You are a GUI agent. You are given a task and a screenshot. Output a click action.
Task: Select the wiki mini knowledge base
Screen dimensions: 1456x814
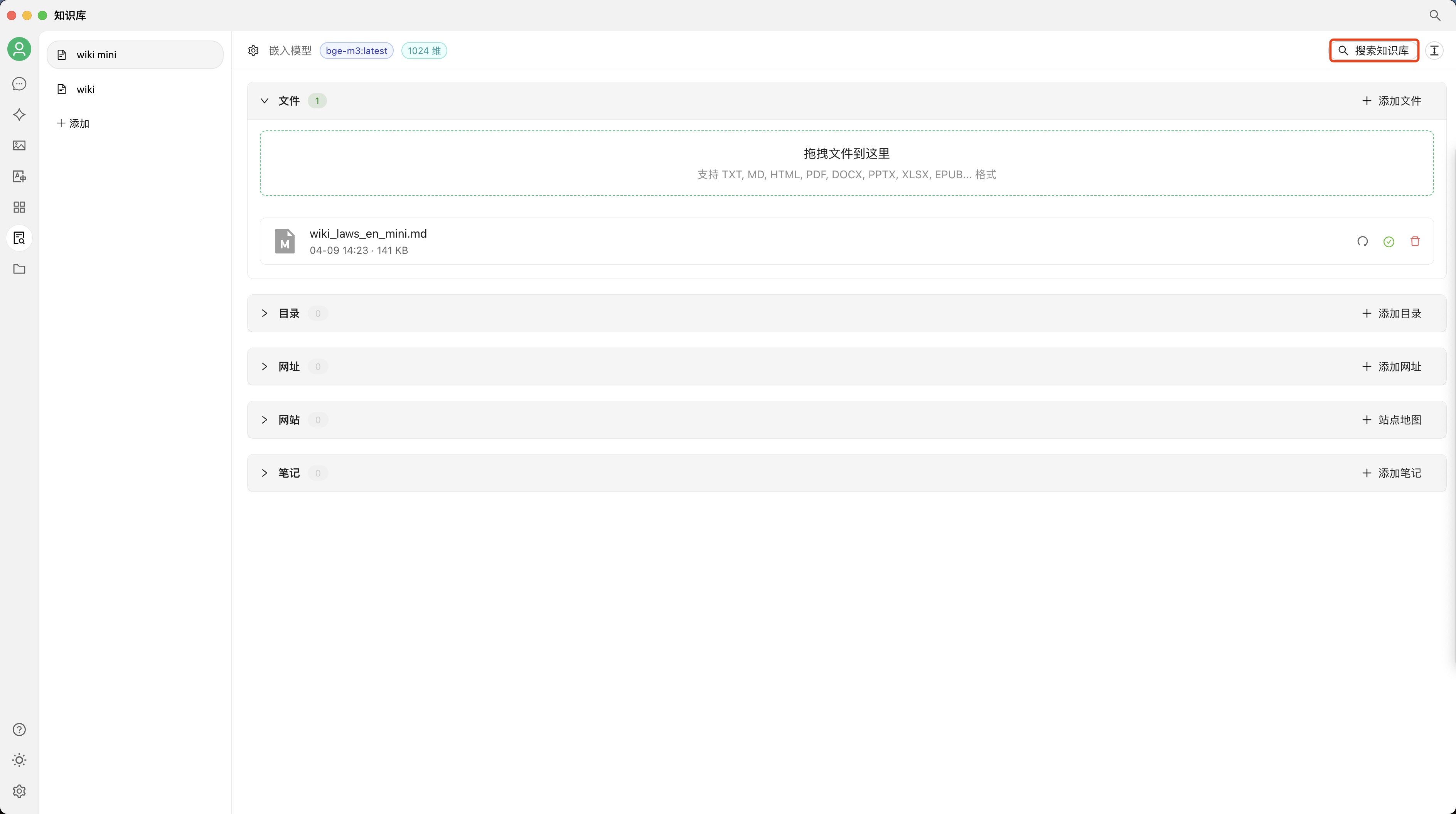click(x=135, y=55)
